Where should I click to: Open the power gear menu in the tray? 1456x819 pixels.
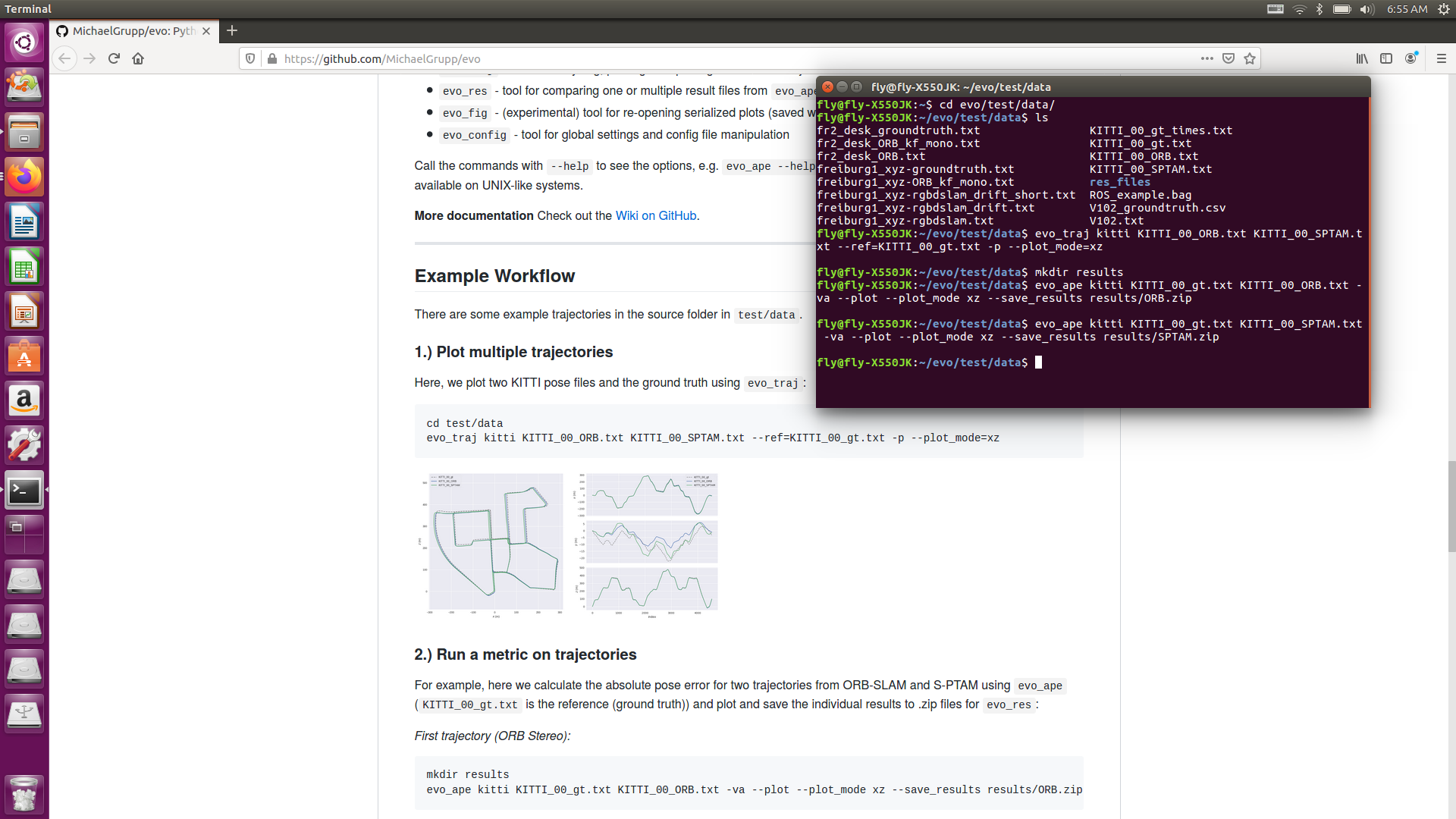click(1443, 9)
